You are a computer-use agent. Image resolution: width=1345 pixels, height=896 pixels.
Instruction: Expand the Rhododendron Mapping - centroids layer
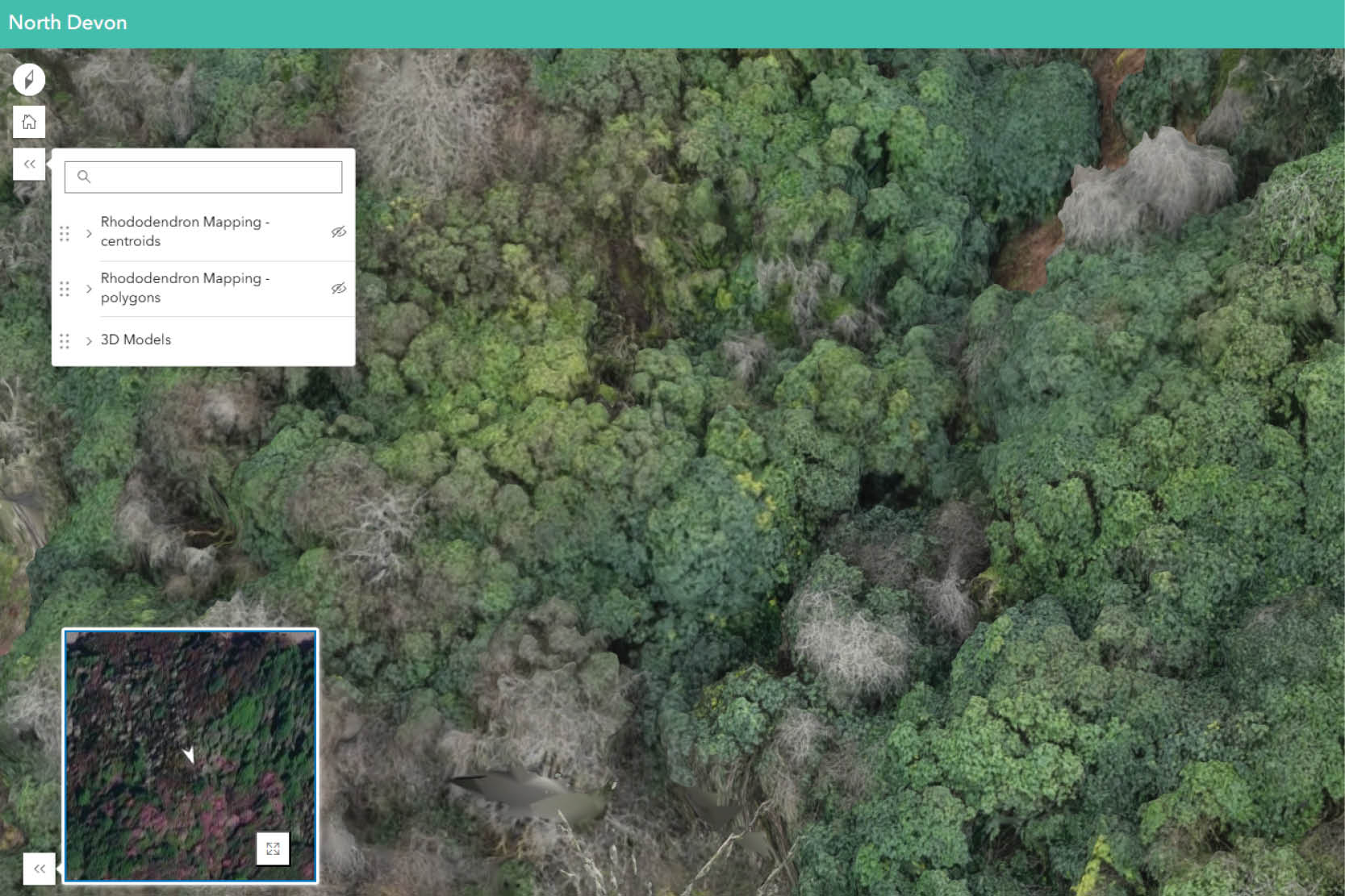click(x=89, y=233)
